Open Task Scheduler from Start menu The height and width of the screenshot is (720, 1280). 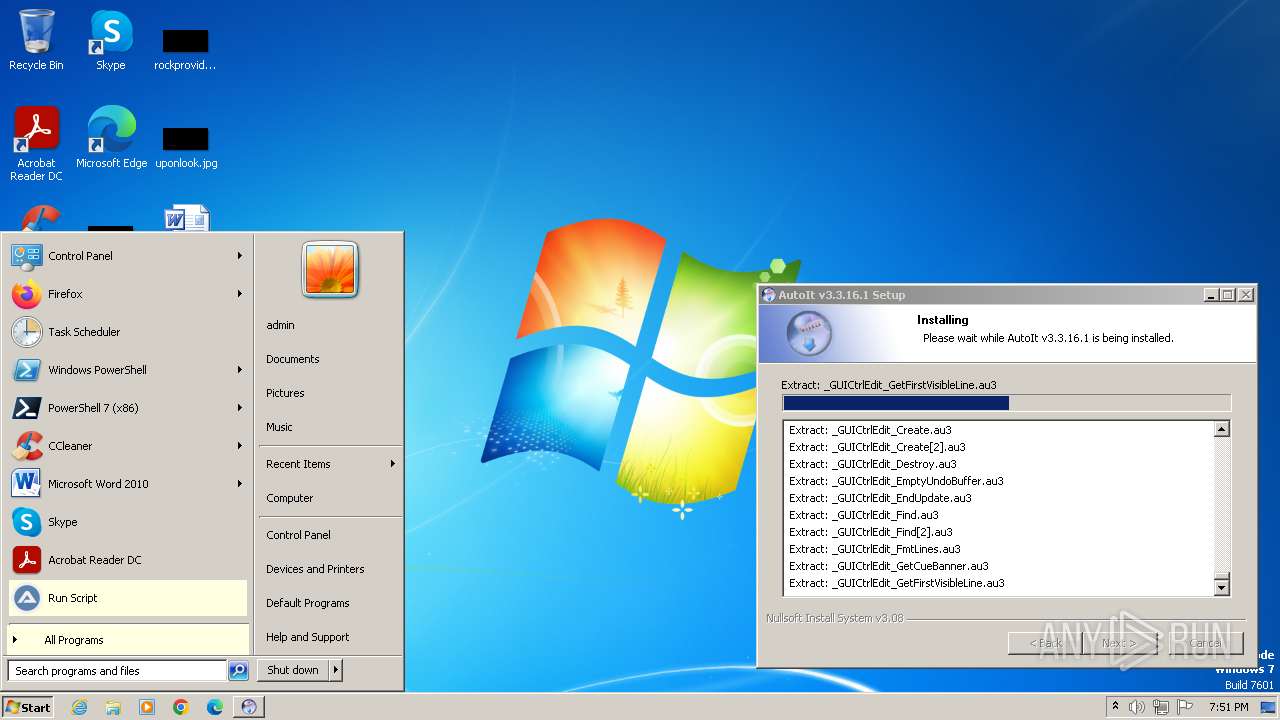tap(127, 332)
